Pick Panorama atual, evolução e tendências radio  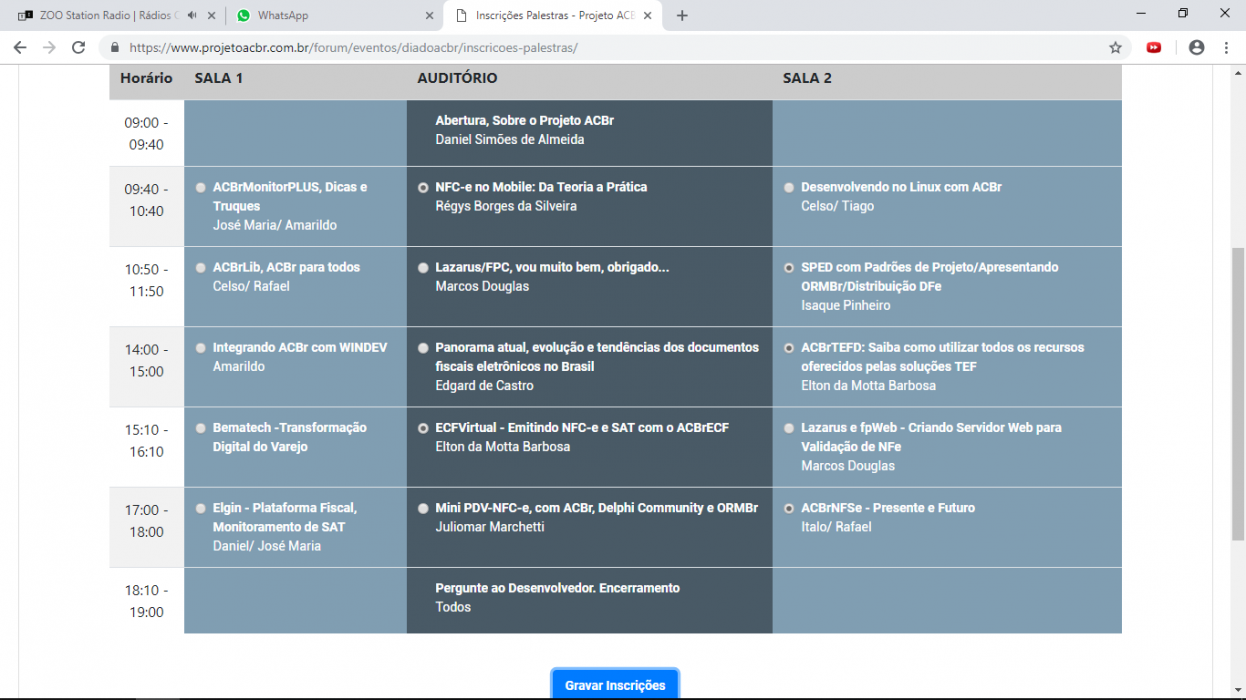point(423,347)
